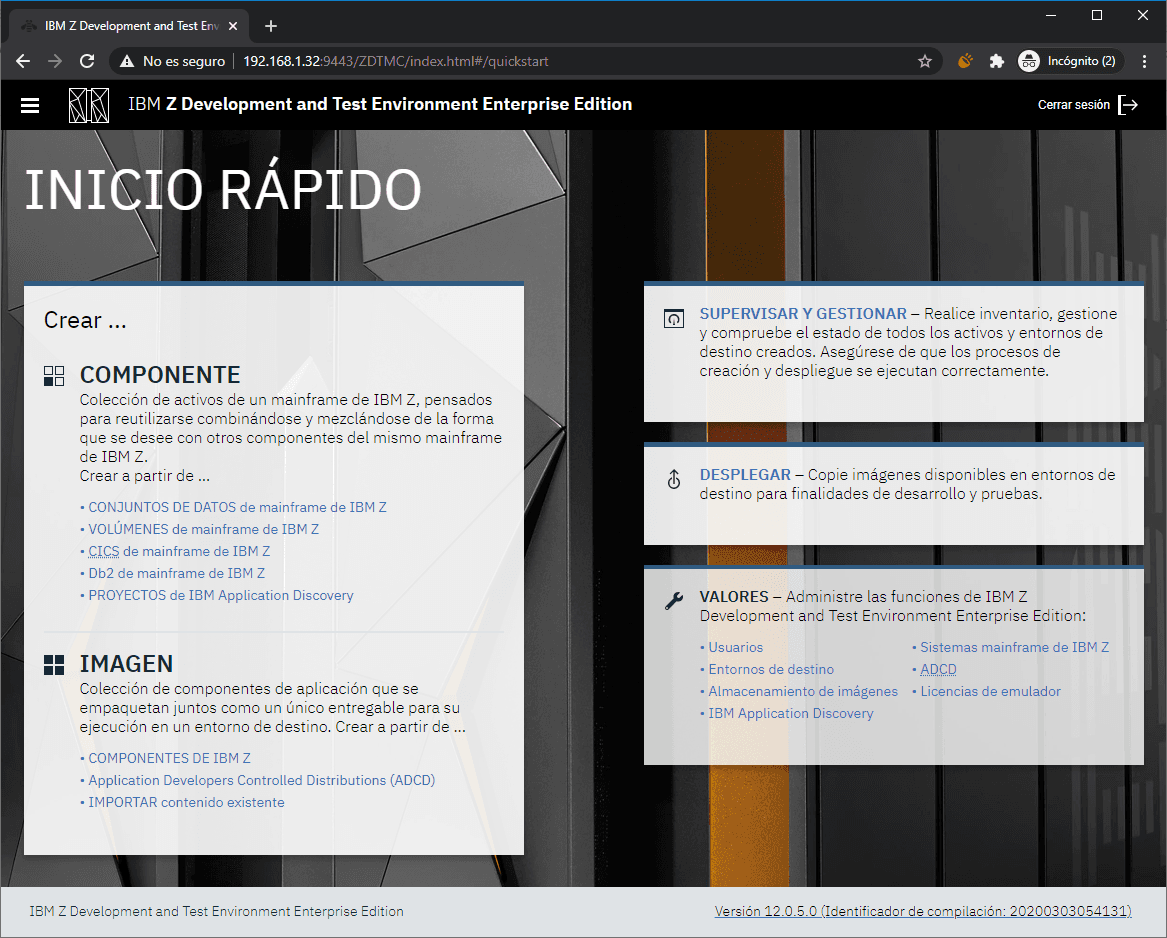Create image from COMPONENTES DE IBM Z
The image size is (1167, 938).
point(169,758)
